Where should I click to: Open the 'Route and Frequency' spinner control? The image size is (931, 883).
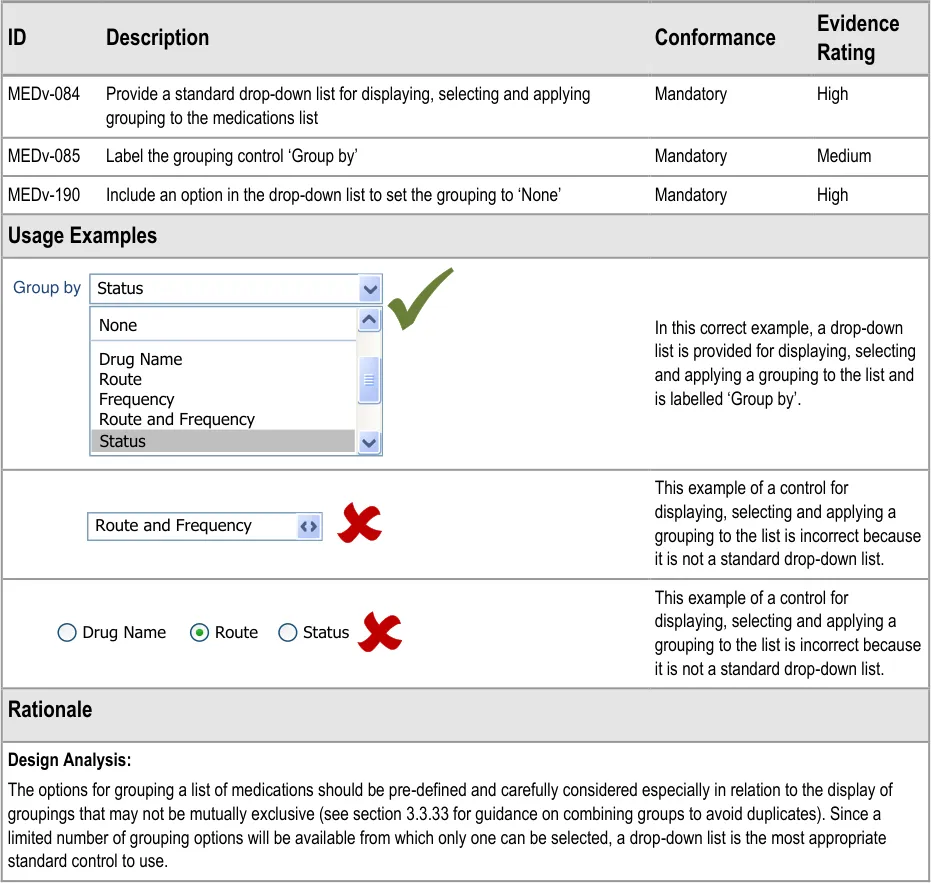[309, 526]
